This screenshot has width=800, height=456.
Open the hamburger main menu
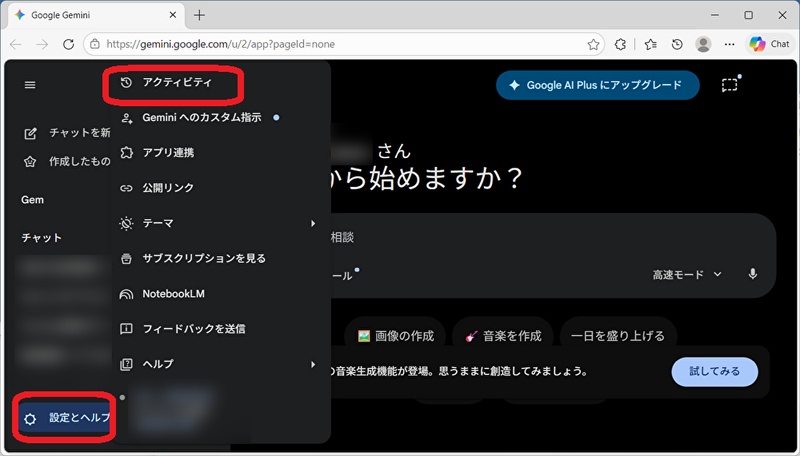[x=30, y=85]
